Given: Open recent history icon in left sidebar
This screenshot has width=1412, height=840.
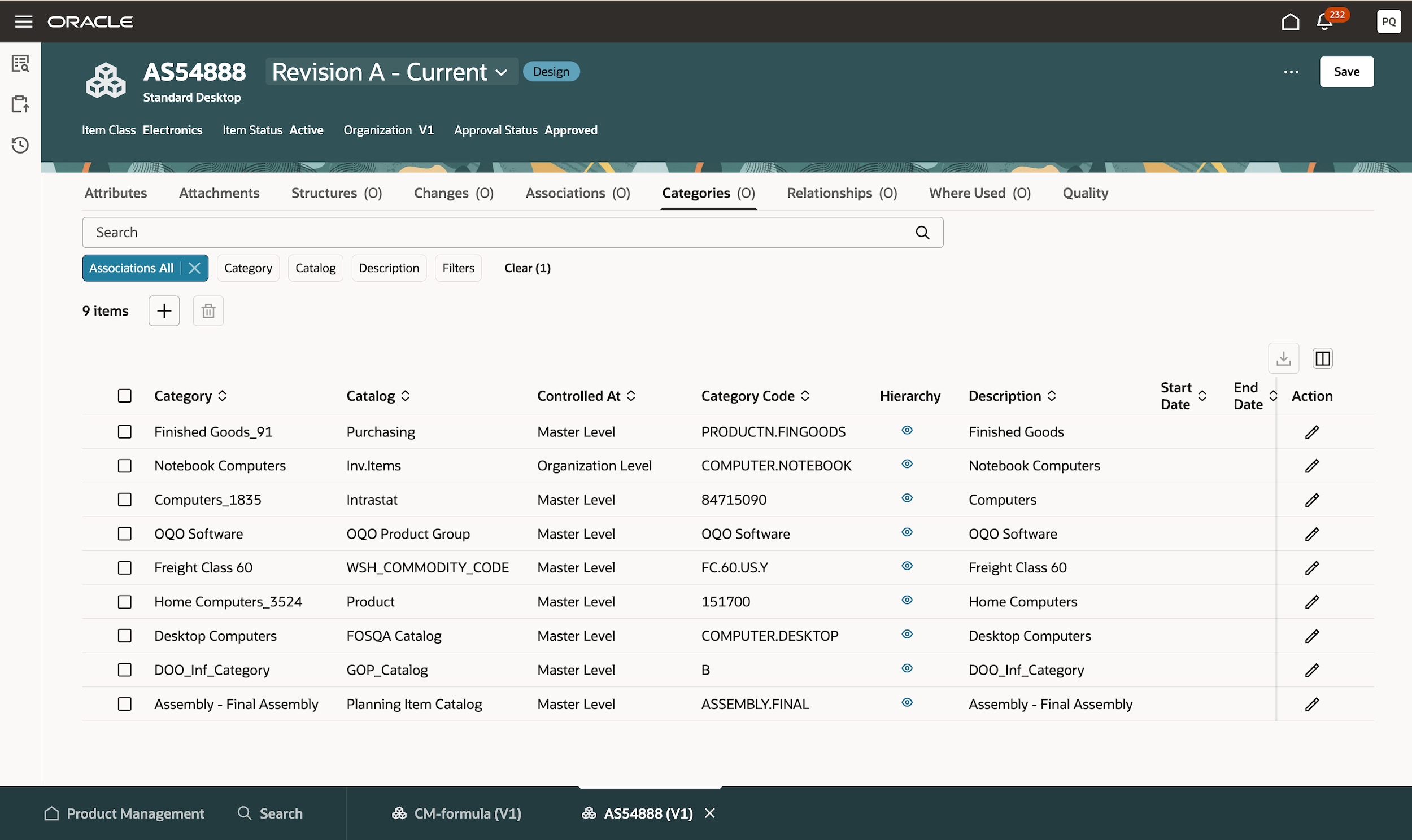Looking at the screenshot, I should 20,145.
